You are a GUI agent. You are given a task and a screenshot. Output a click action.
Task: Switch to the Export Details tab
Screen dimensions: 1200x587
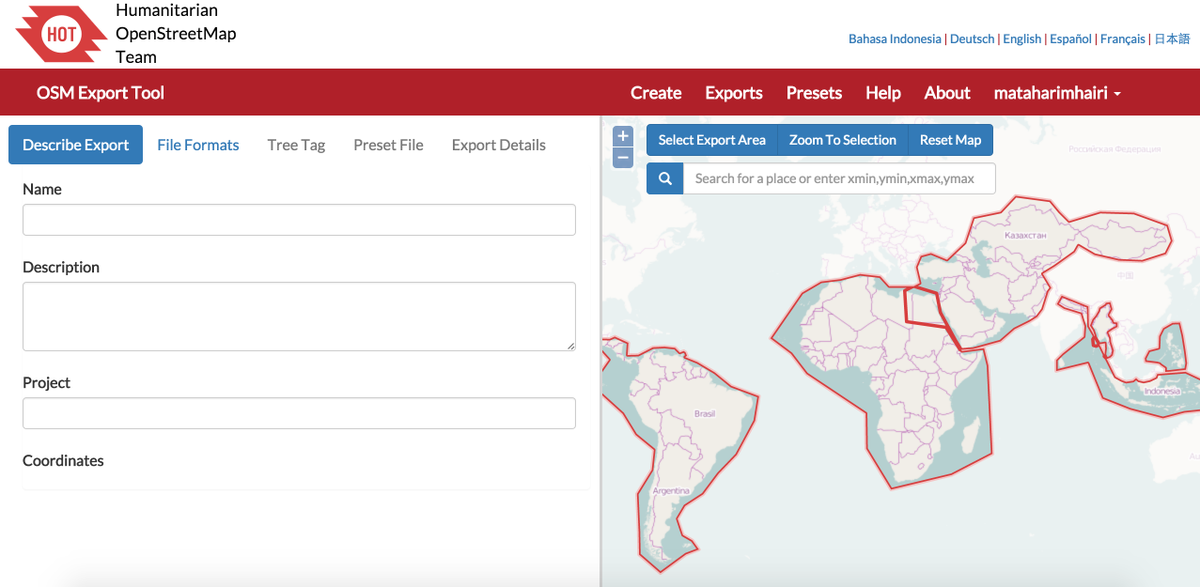coord(498,145)
